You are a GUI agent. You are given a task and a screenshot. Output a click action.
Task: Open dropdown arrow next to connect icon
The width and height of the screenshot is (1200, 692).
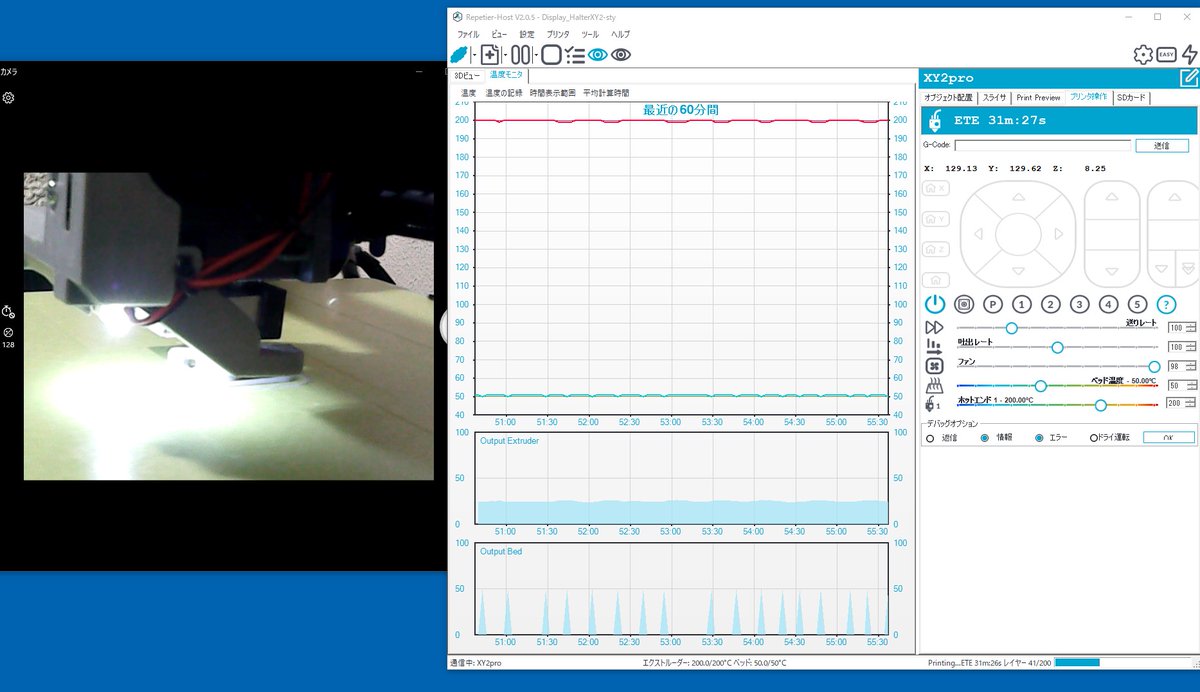tap(474, 56)
